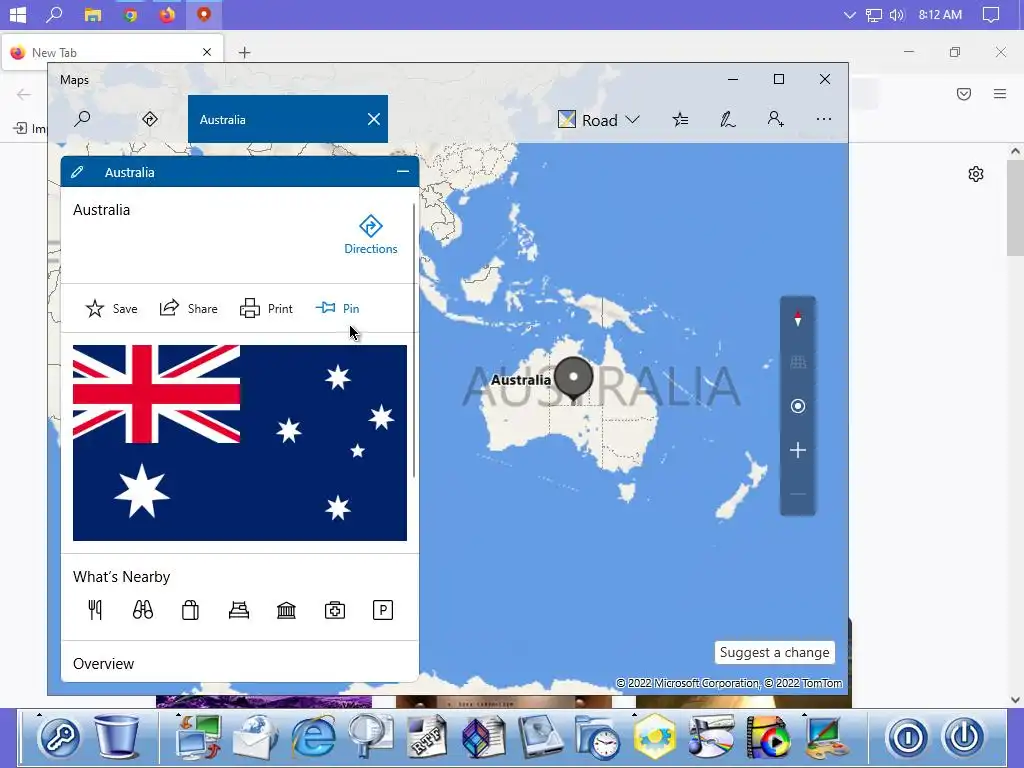Launch Chrome from the taskbar
Screen dimensions: 1024x768
click(x=130, y=14)
